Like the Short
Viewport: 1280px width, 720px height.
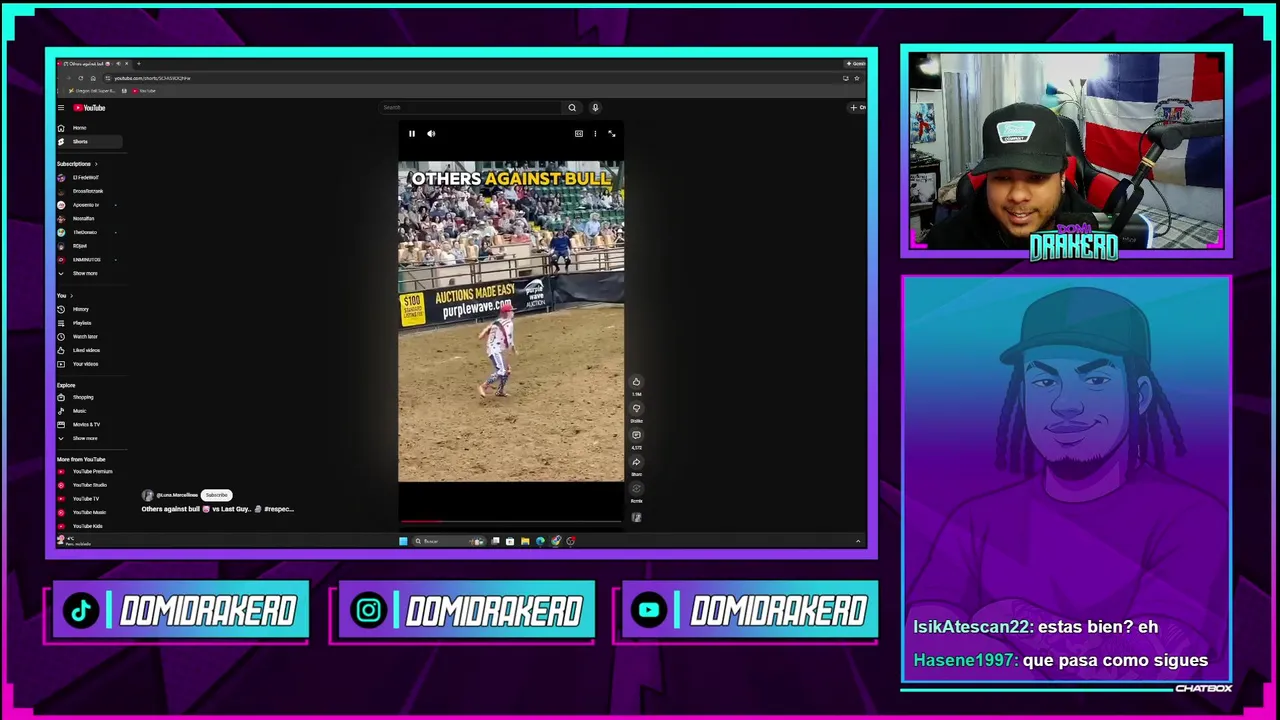tap(636, 382)
